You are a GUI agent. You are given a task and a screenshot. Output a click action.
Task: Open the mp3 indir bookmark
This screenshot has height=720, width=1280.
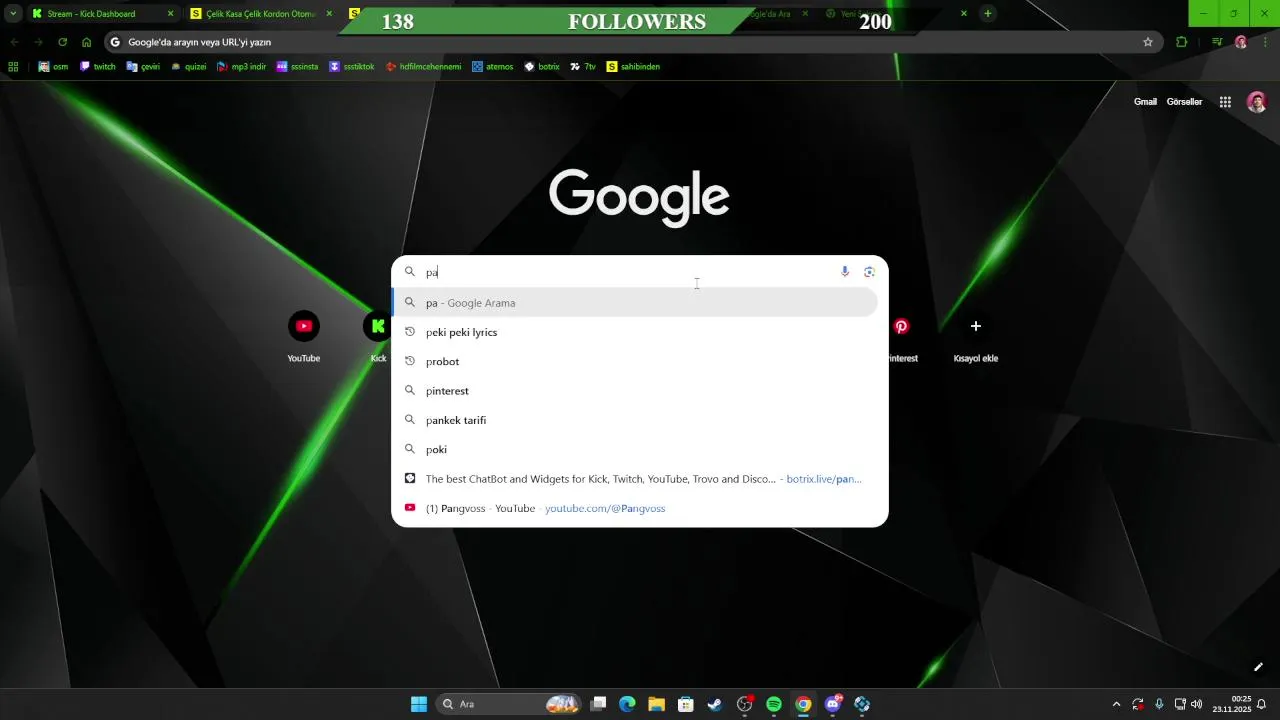(x=241, y=67)
